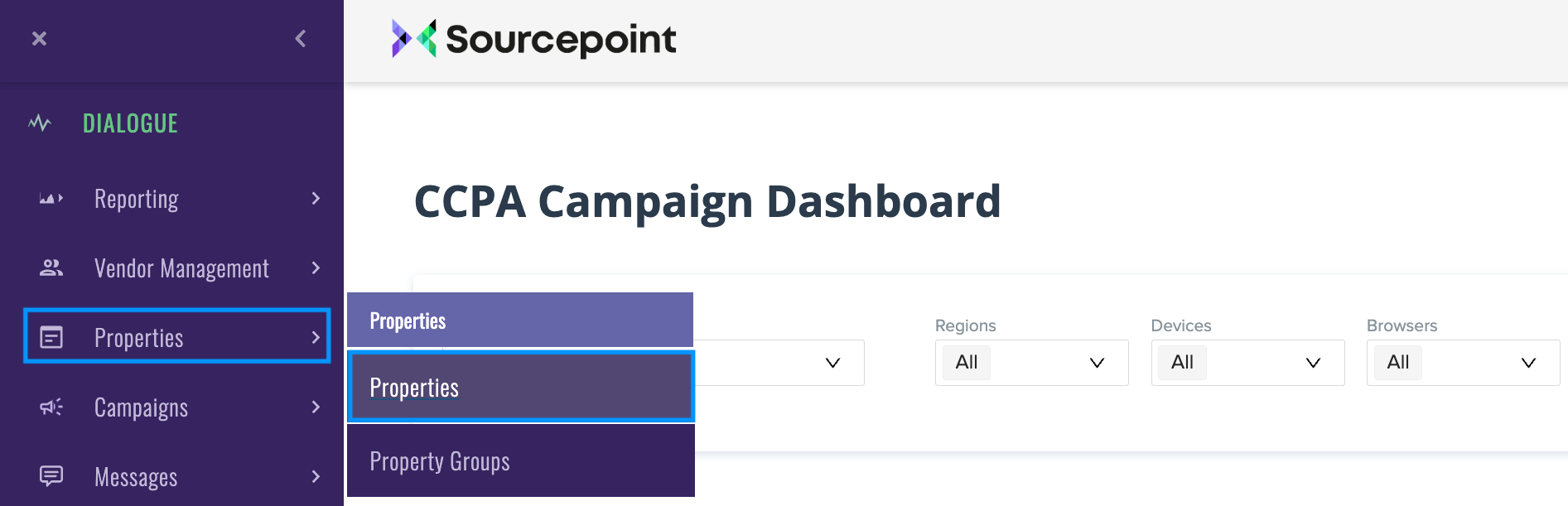Open the partially hidden dropdown beside Regions
The height and width of the screenshot is (506, 1568).
[x=779, y=363]
